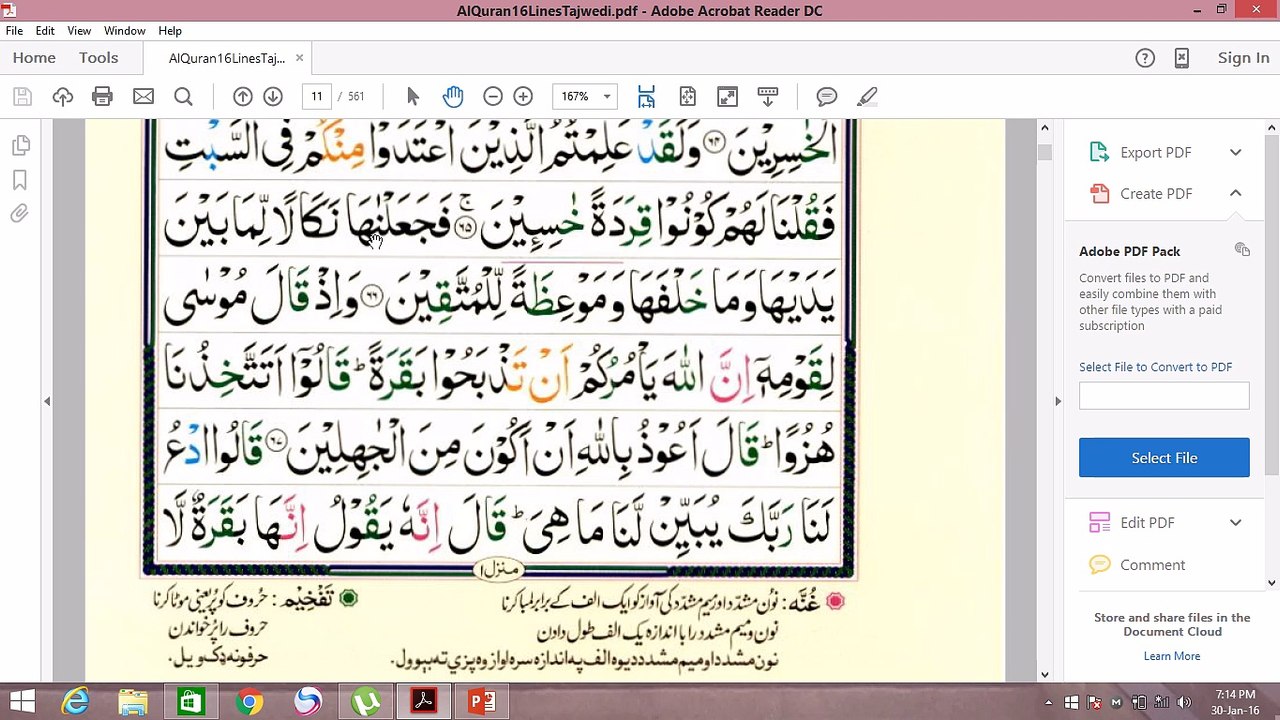The image size is (1280, 720).
Task: Click the mobile link icon beside Sign In
Action: (x=1182, y=58)
